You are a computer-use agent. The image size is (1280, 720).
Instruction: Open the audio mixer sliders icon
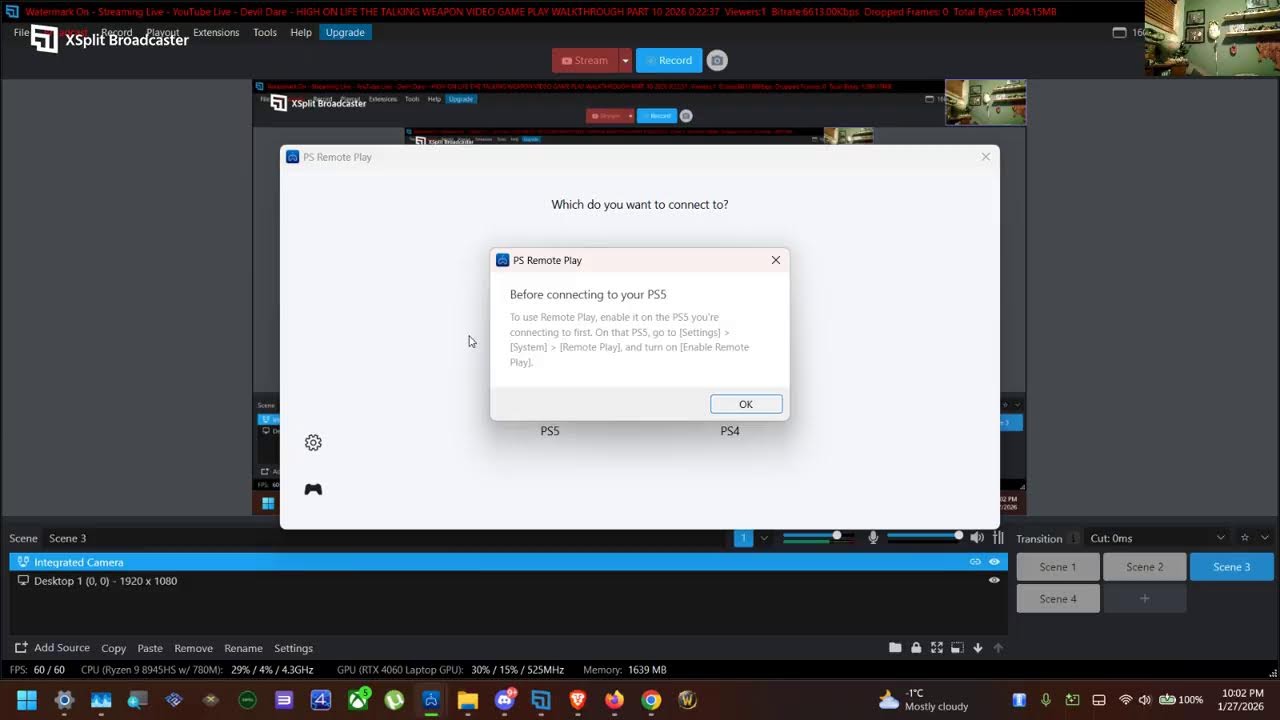click(998, 538)
